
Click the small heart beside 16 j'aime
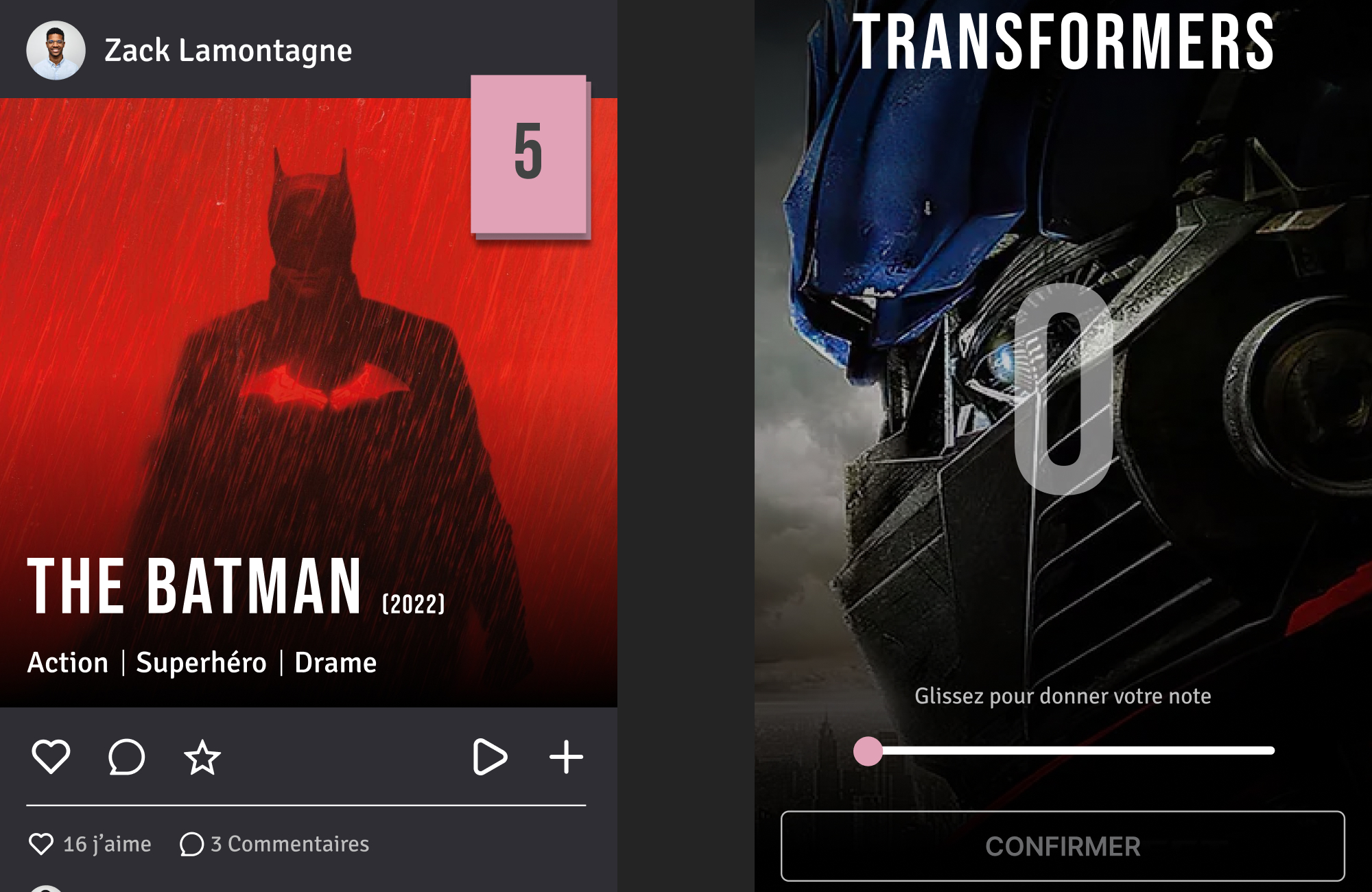pyautogui.click(x=41, y=844)
